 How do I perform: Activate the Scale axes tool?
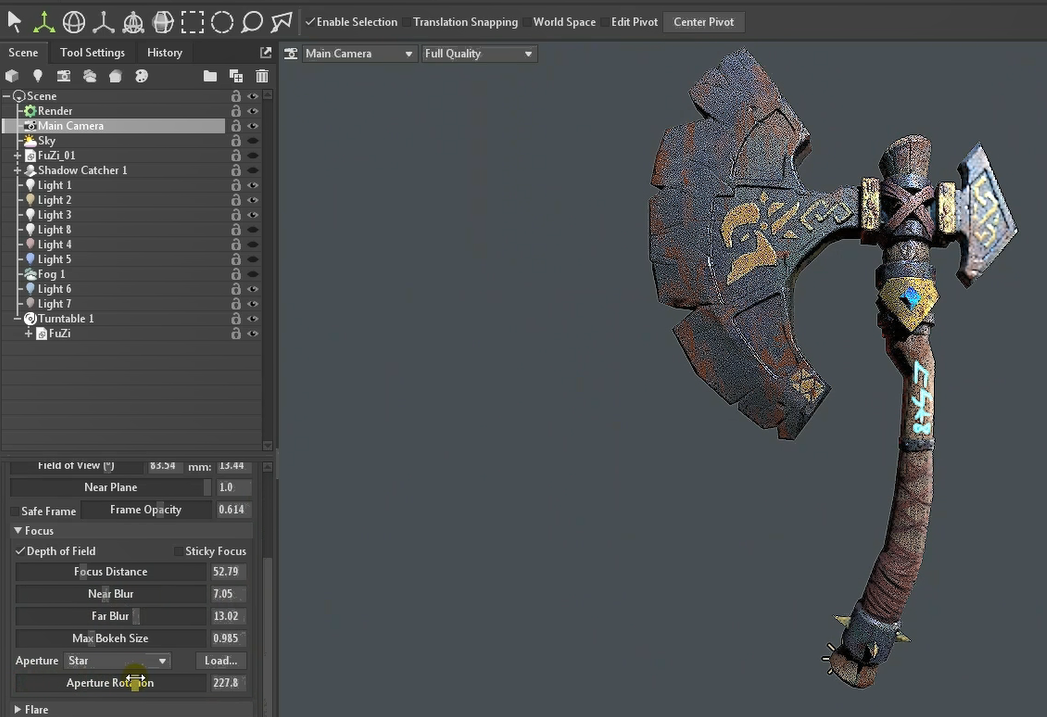click(103, 22)
